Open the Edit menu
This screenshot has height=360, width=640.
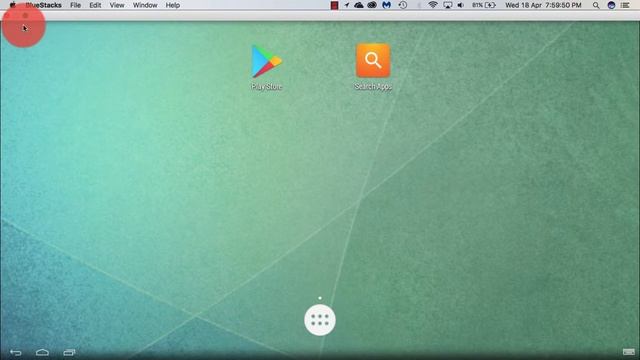click(95, 5)
